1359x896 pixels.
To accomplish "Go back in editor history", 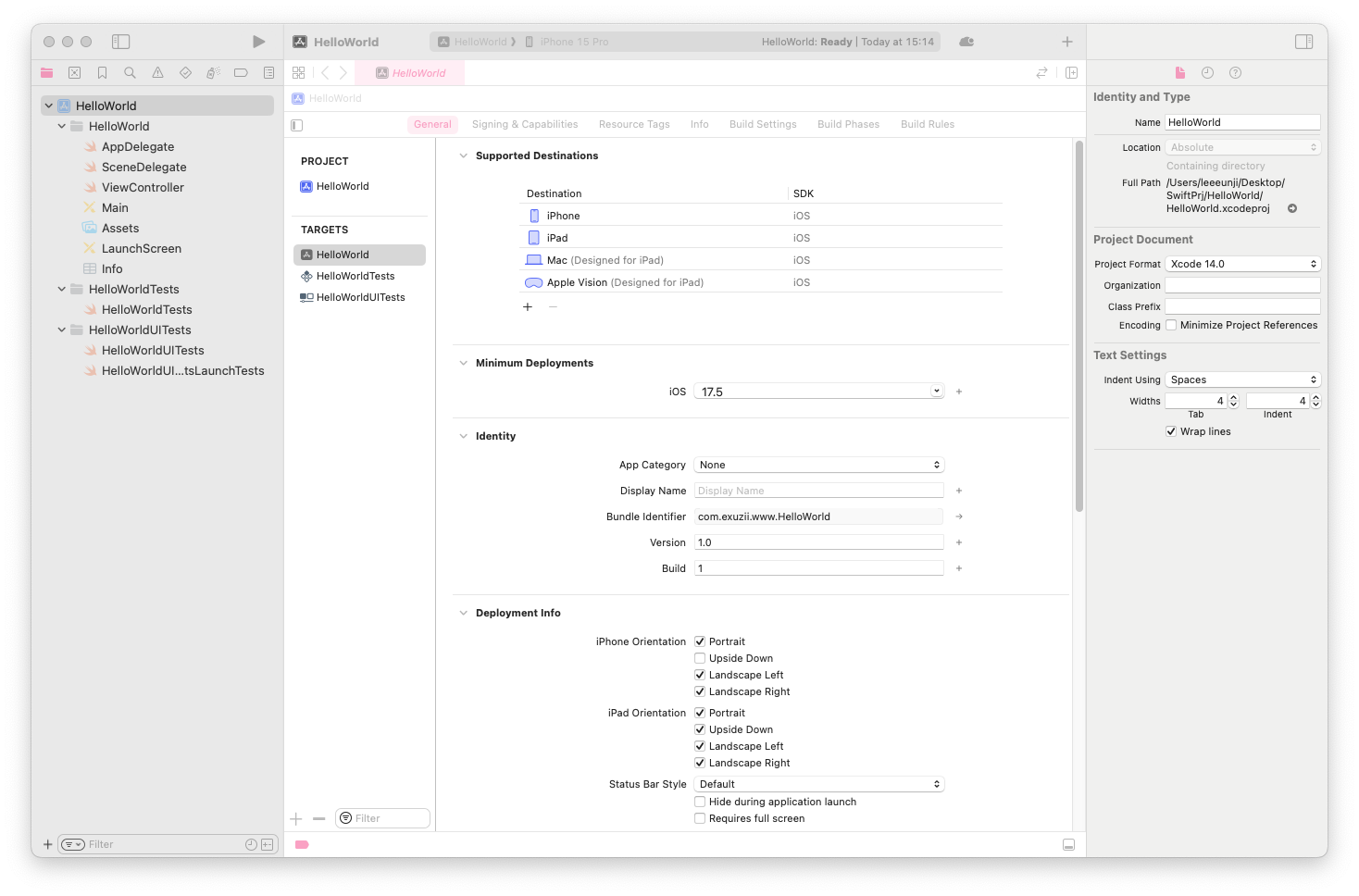I will coord(325,72).
